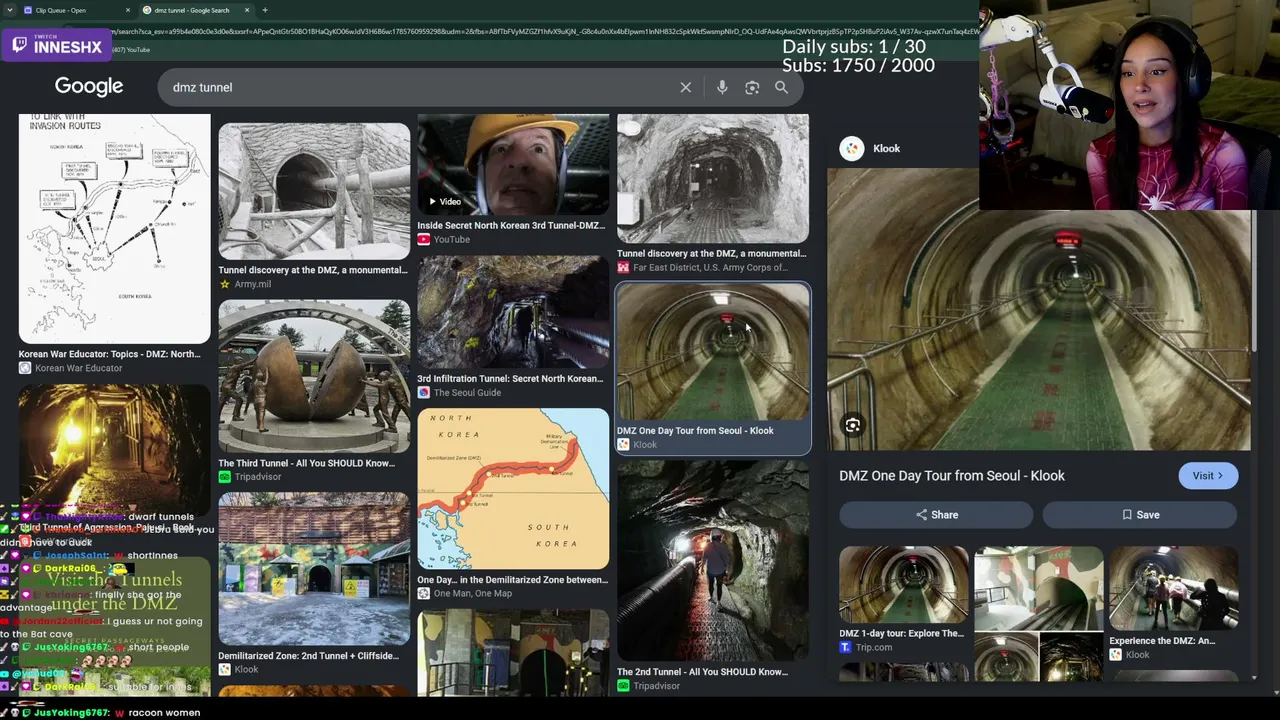Screen dimensions: 1280x720
Task: Open the bronze split sphere sculpture thumbnail
Action: 314,376
